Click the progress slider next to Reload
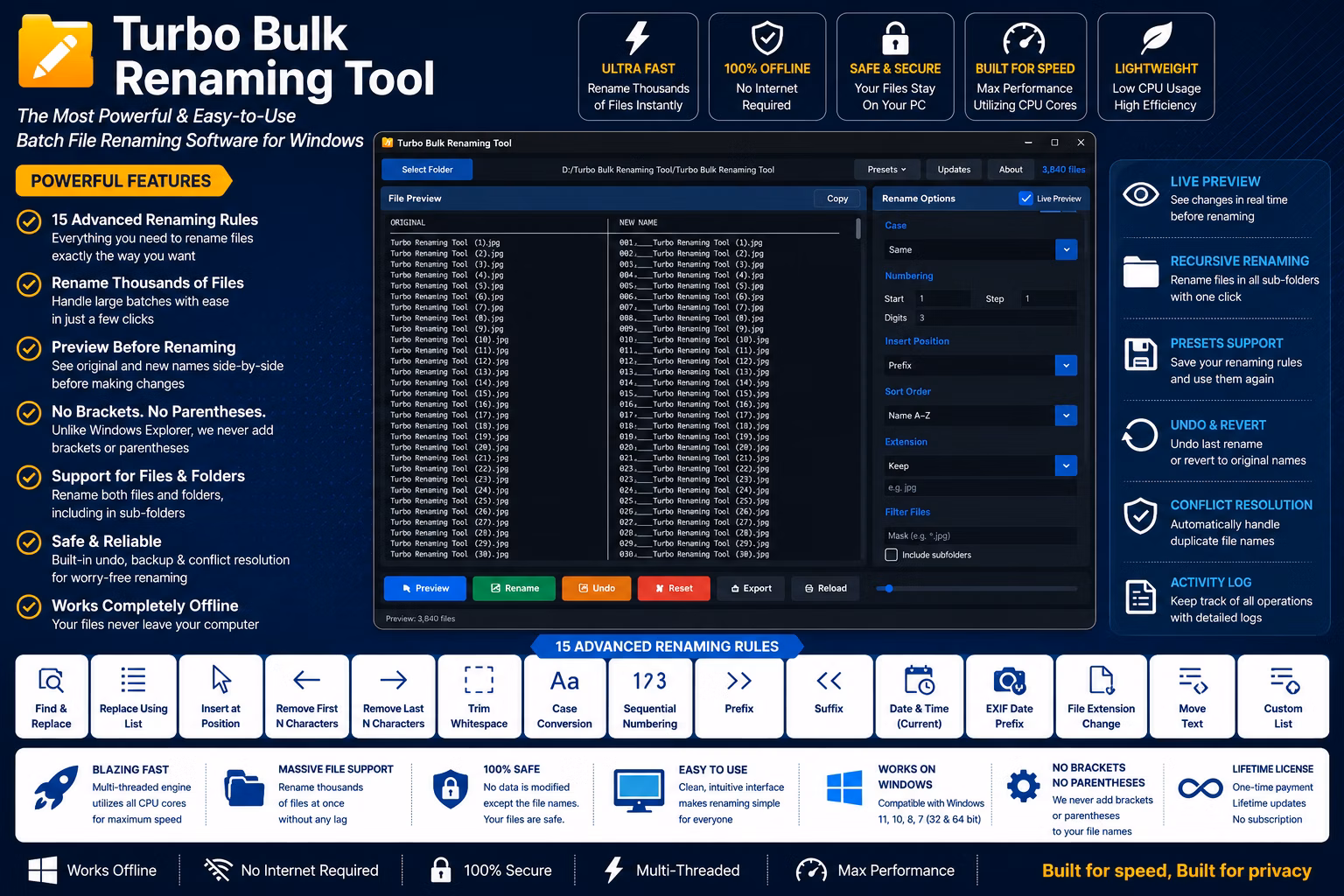 click(x=976, y=588)
